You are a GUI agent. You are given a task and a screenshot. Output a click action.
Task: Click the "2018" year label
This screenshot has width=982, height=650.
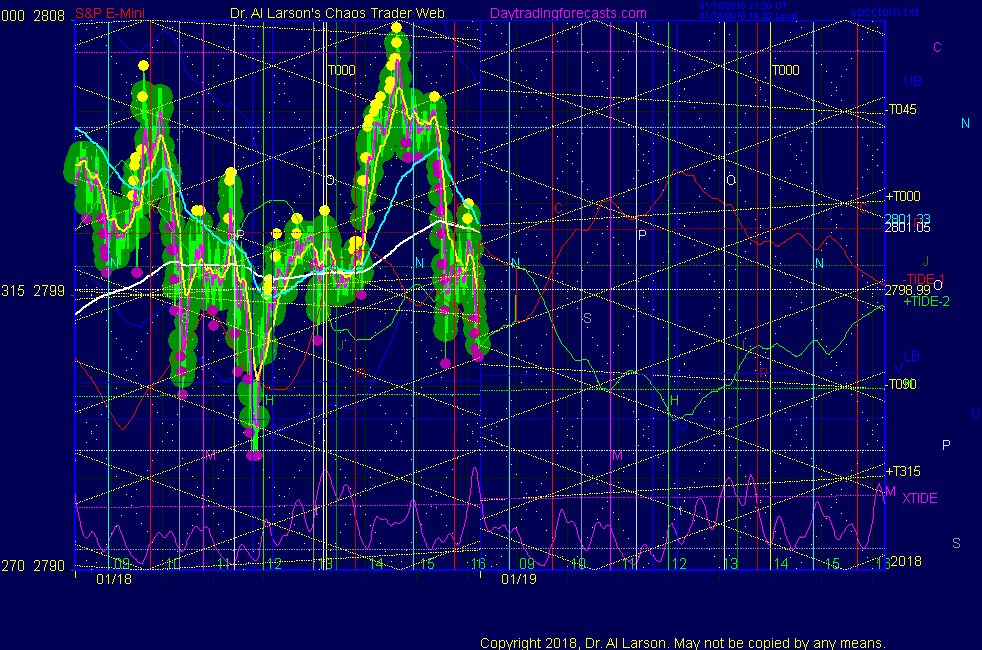tap(906, 561)
